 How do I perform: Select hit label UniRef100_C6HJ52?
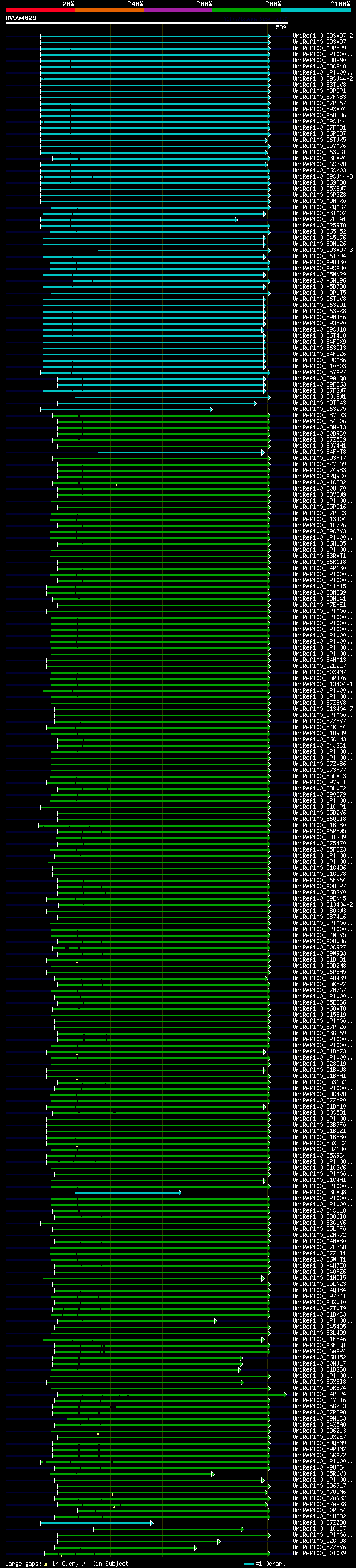click(x=319, y=1357)
